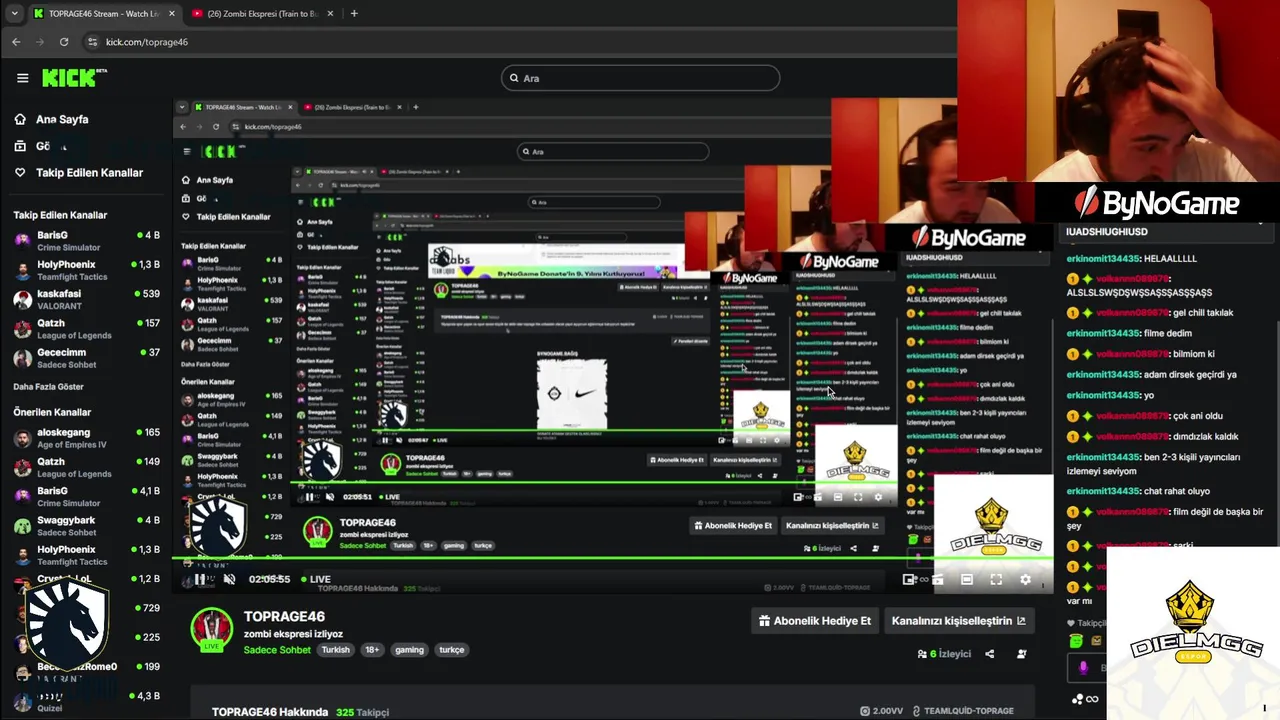Open the browse icon under Ana Sayfa

point(20,146)
